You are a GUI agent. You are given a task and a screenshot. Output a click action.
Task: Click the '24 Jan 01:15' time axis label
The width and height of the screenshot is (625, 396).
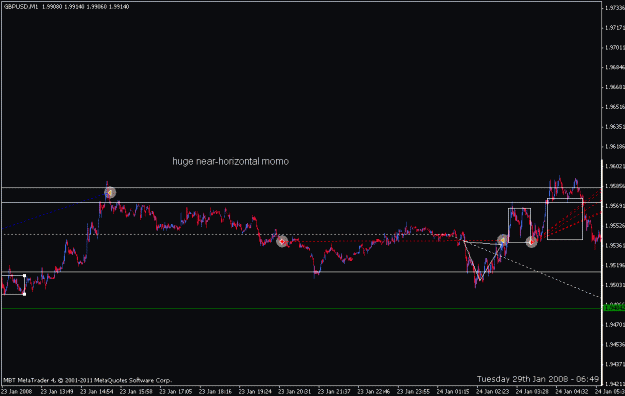click(x=453, y=392)
